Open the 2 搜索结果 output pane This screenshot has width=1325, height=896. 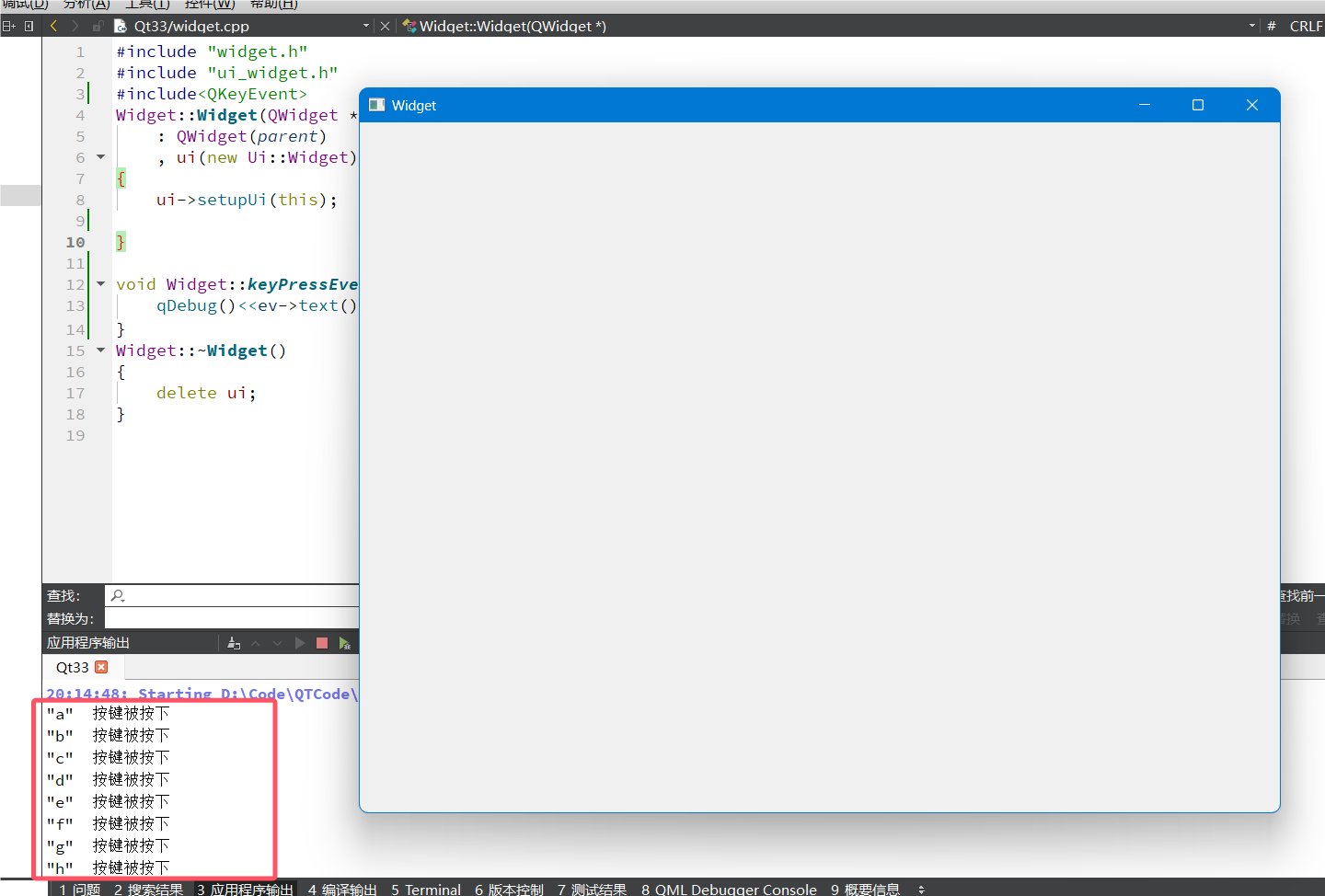(148, 890)
